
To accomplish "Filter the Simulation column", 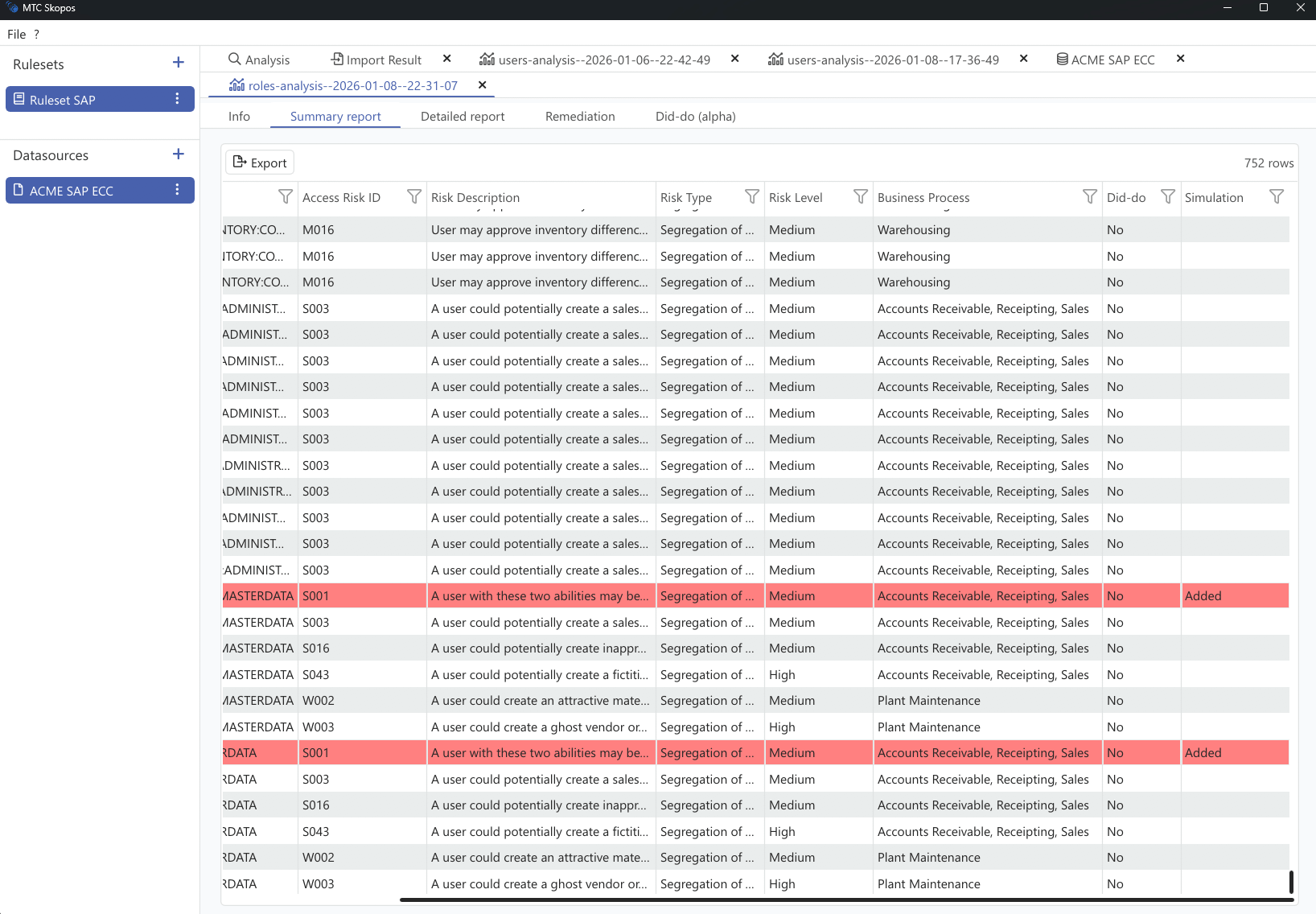I will 1276,197.
